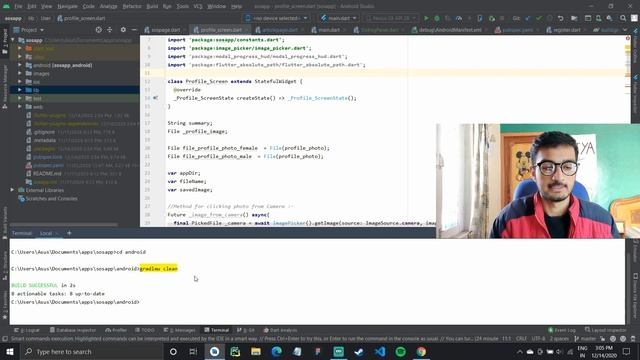640x360 pixels.
Task: Open Task View in the taskbar
Action: point(193,351)
